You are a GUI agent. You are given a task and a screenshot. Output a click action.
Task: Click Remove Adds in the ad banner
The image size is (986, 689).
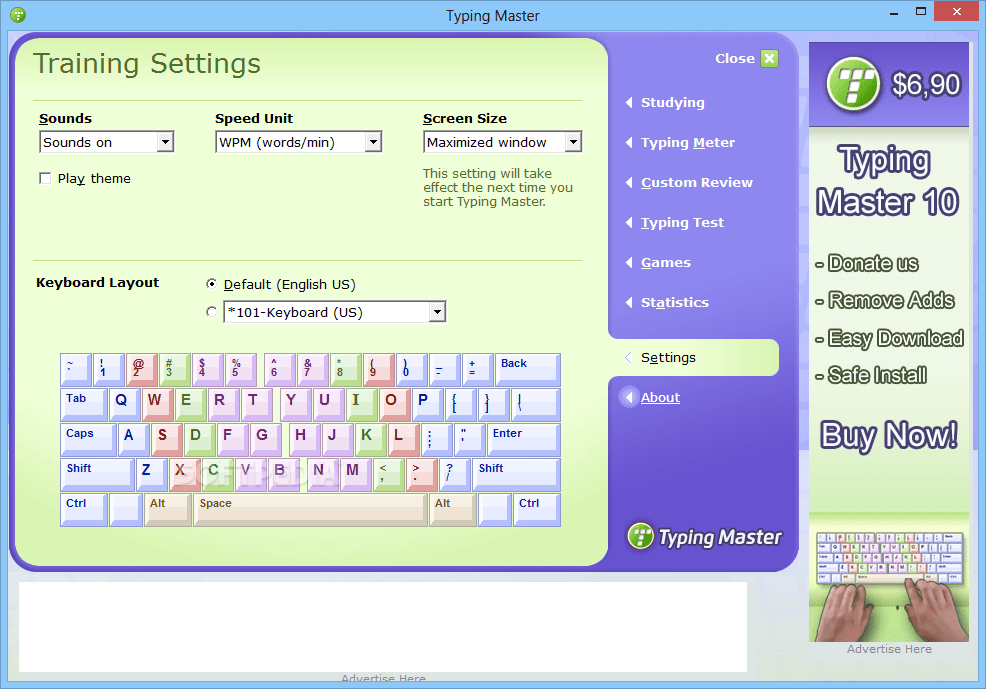point(891,300)
